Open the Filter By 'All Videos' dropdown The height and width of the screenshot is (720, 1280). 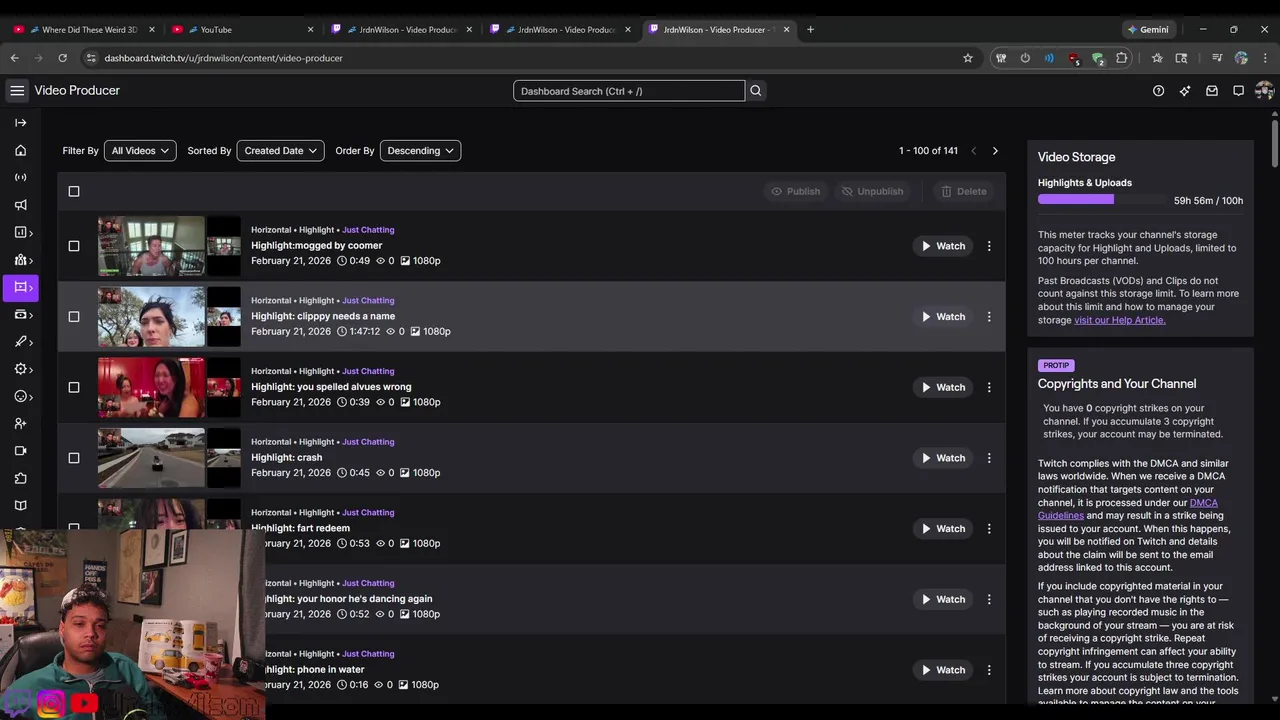point(140,151)
